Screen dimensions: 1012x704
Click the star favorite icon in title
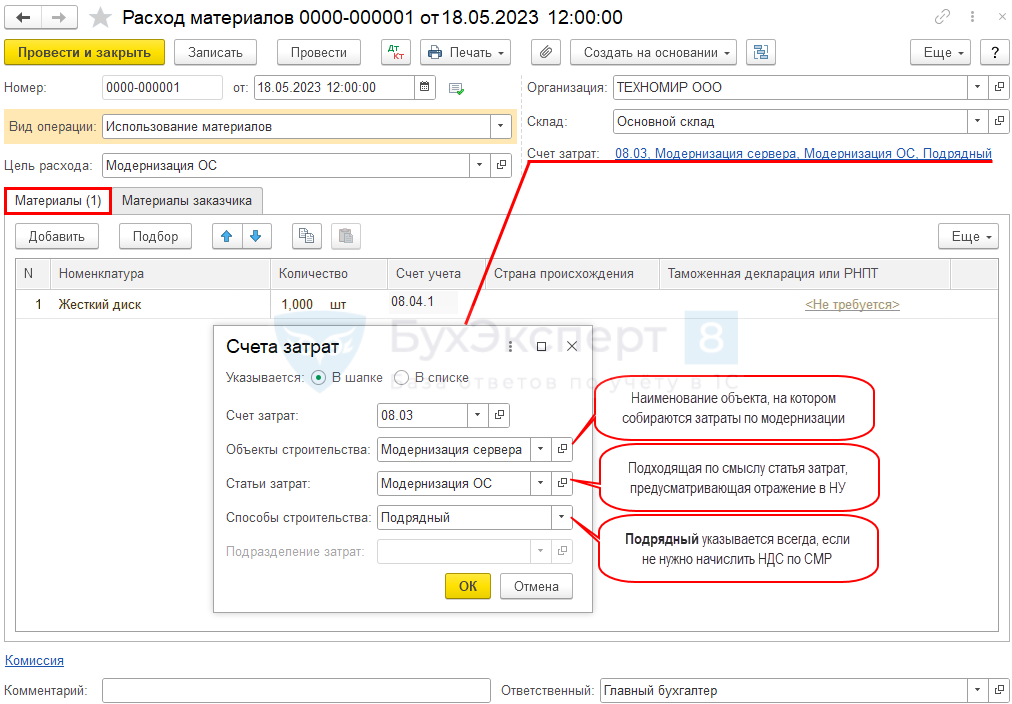pyautogui.click(x=100, y=17)
